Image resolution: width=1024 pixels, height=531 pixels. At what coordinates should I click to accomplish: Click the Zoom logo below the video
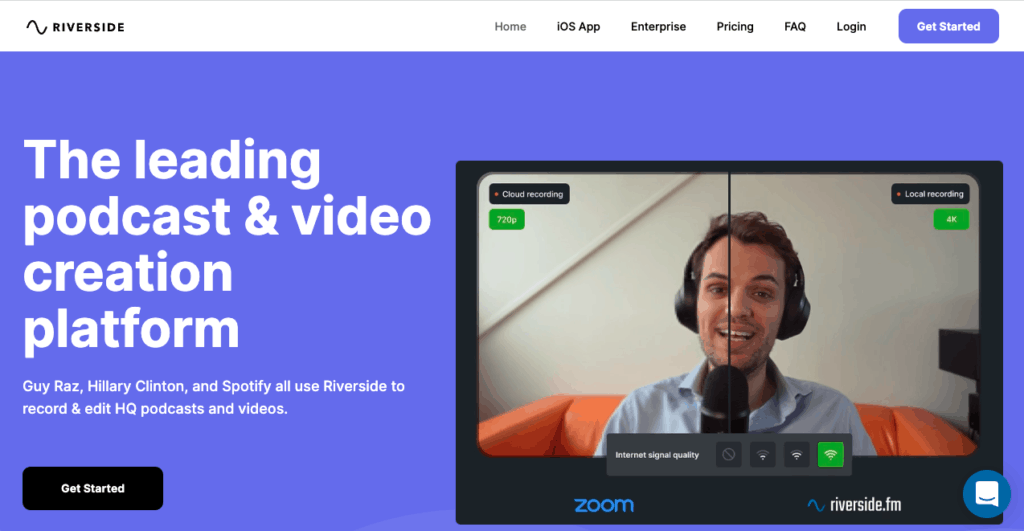(x=603, y=505)
